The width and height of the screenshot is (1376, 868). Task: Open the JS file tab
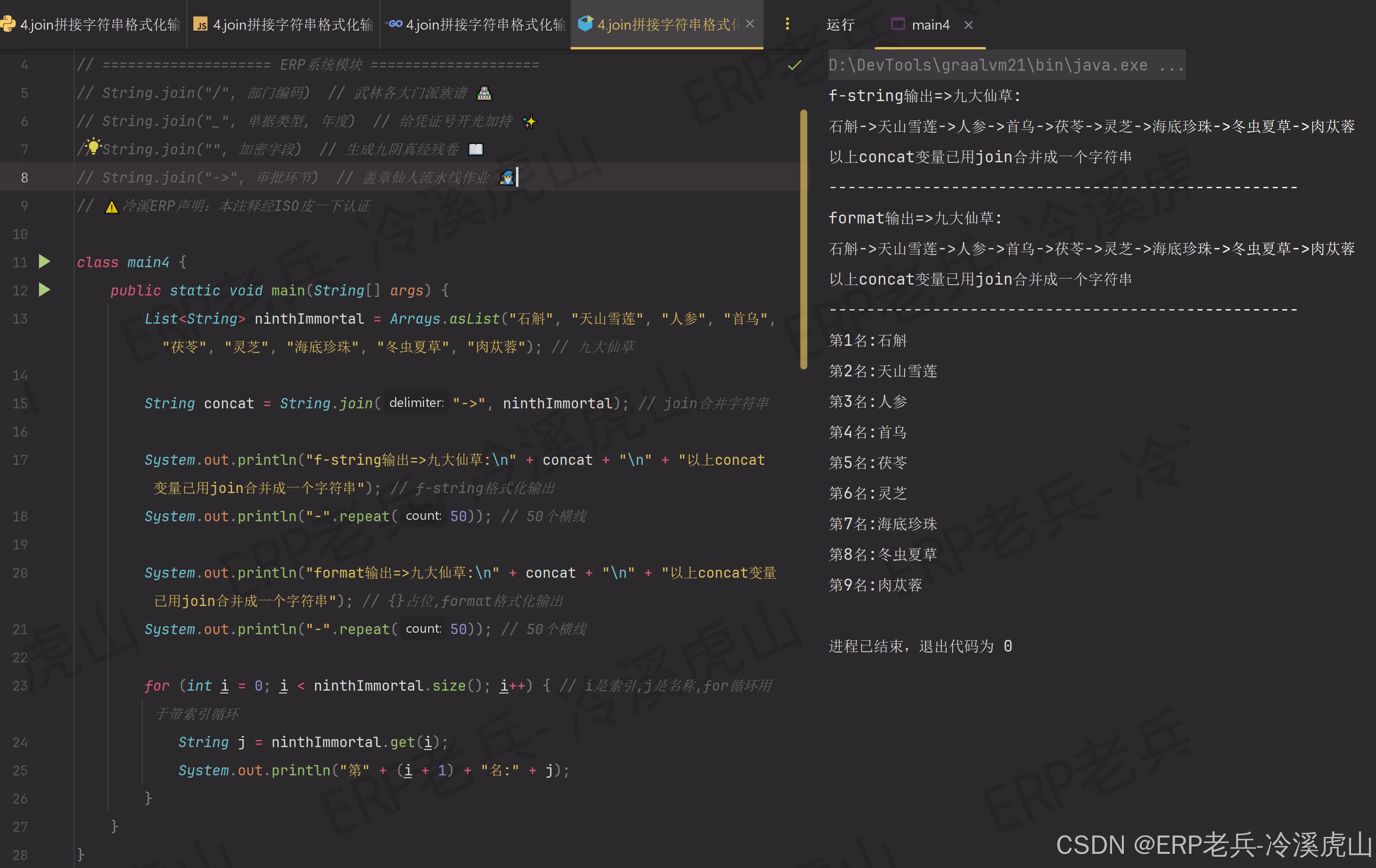[283, 24]
